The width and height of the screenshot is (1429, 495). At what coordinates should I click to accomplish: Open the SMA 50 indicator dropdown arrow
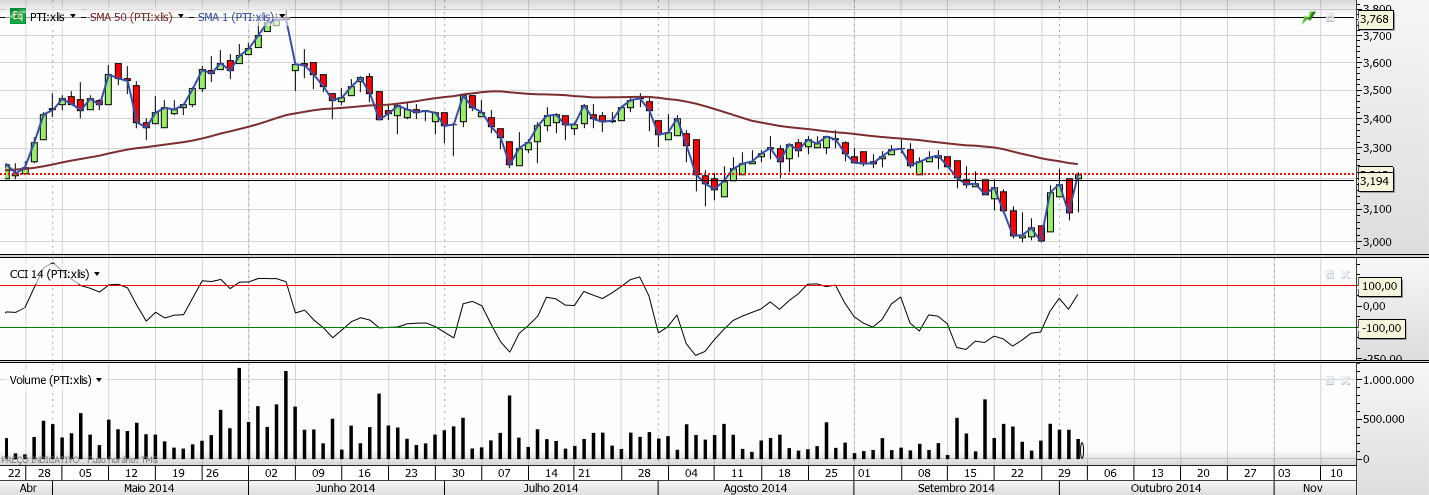click(181, 16)
